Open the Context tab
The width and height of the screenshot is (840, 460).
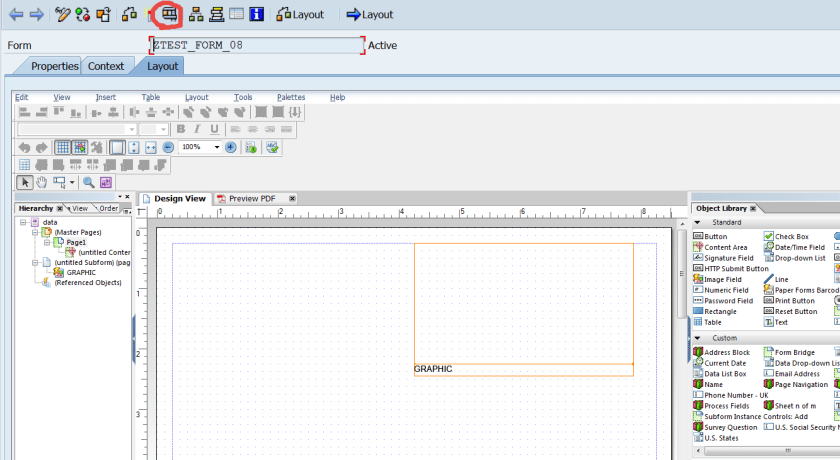(106, 66)
